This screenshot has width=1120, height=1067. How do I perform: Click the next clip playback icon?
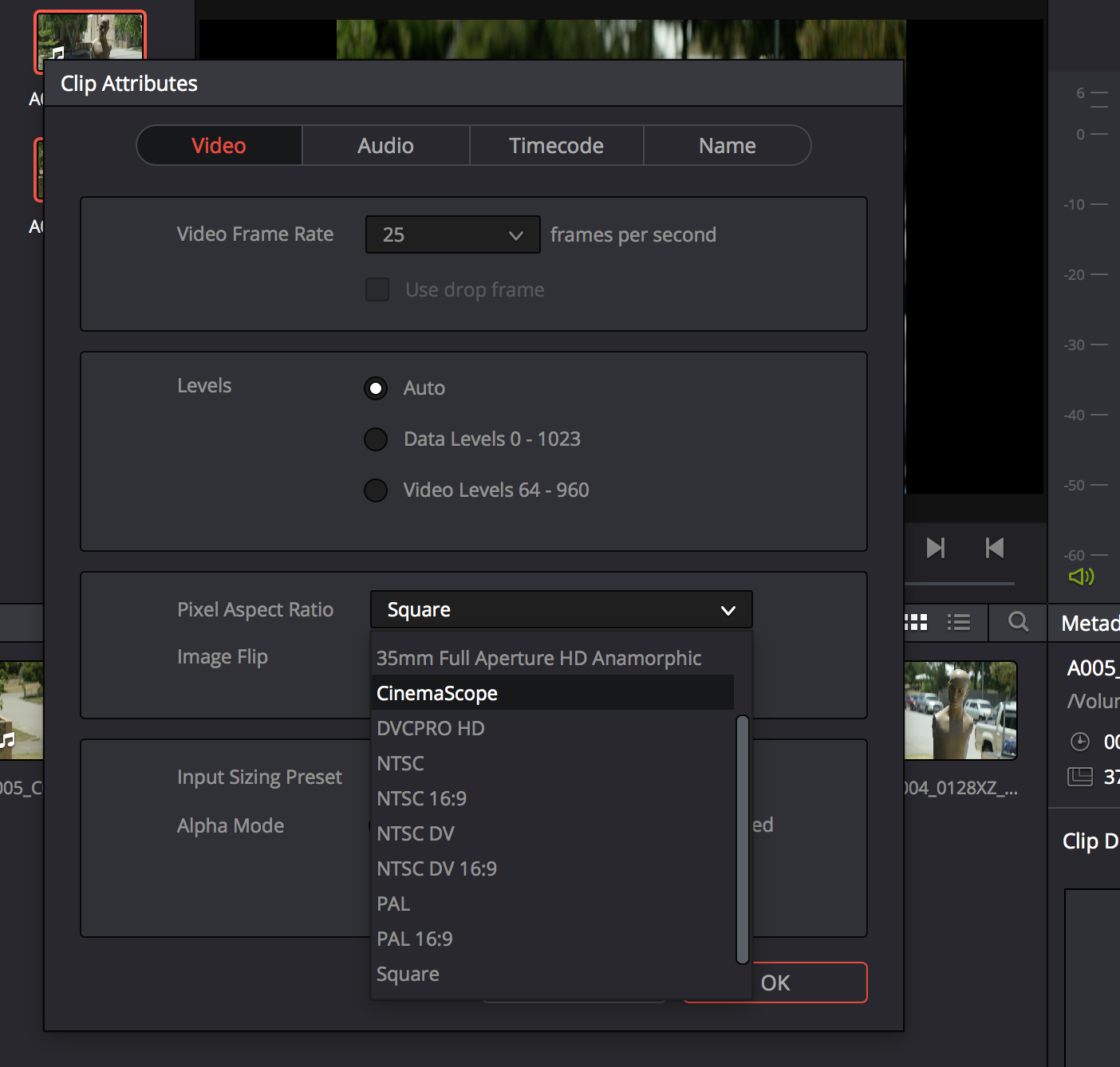pos(935,548)
